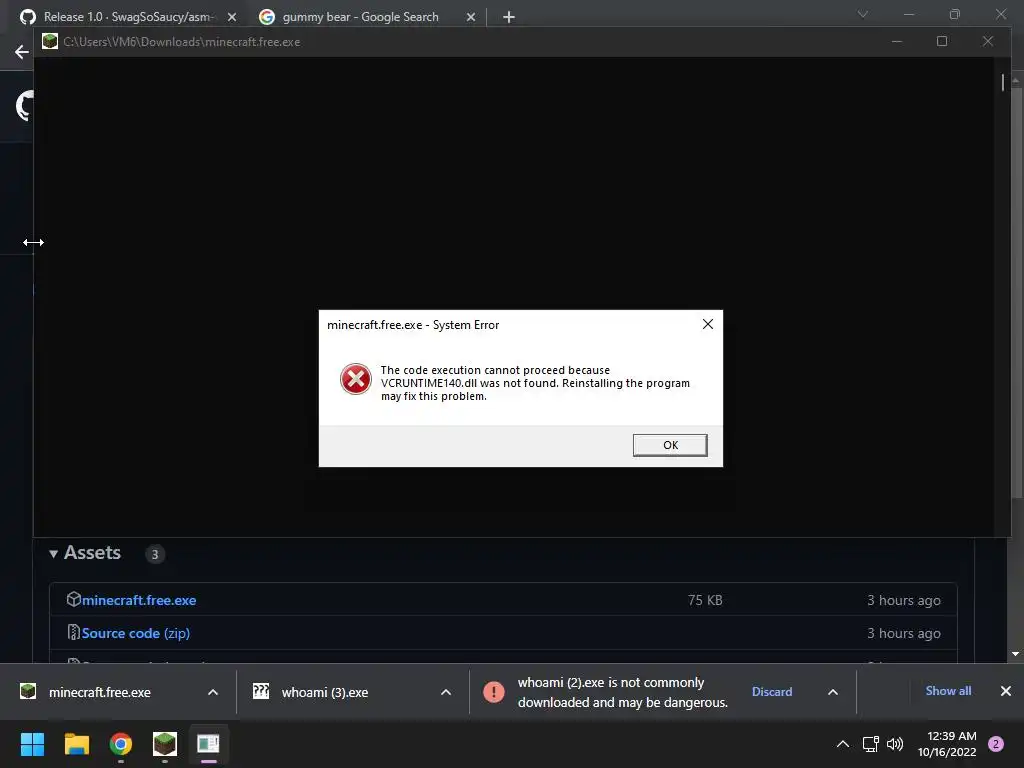Click the minecraft.free.exe download file icon
The height and width of the screenshot is (768, 1024).
pyautogui.click(x=28, y=691)
